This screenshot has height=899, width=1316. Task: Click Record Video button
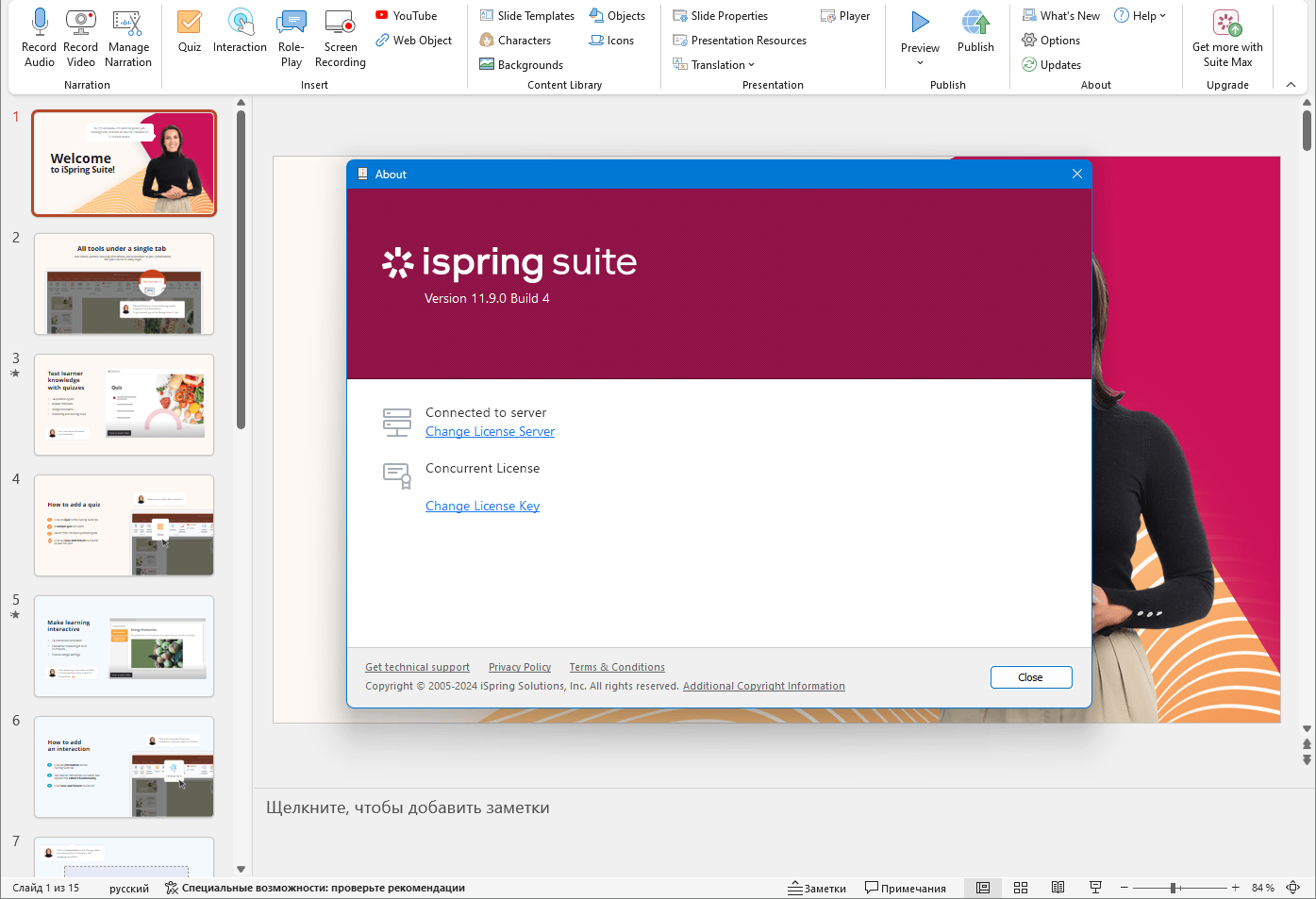(81, 38)
